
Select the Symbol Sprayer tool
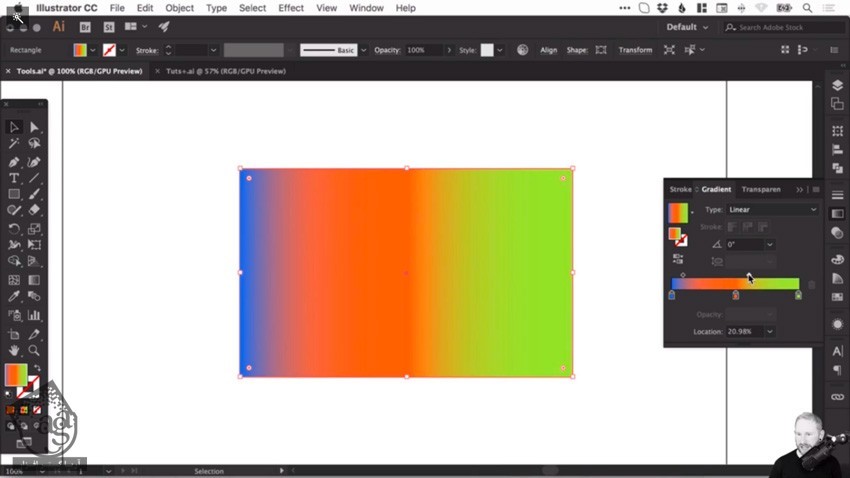coord(14,315)
